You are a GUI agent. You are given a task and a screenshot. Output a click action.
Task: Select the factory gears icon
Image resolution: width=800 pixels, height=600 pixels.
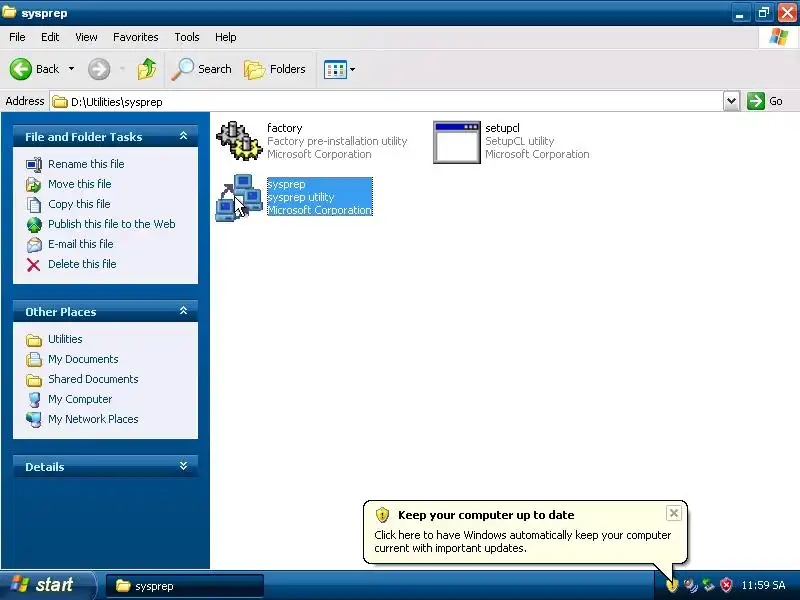[x=239, y=141]
